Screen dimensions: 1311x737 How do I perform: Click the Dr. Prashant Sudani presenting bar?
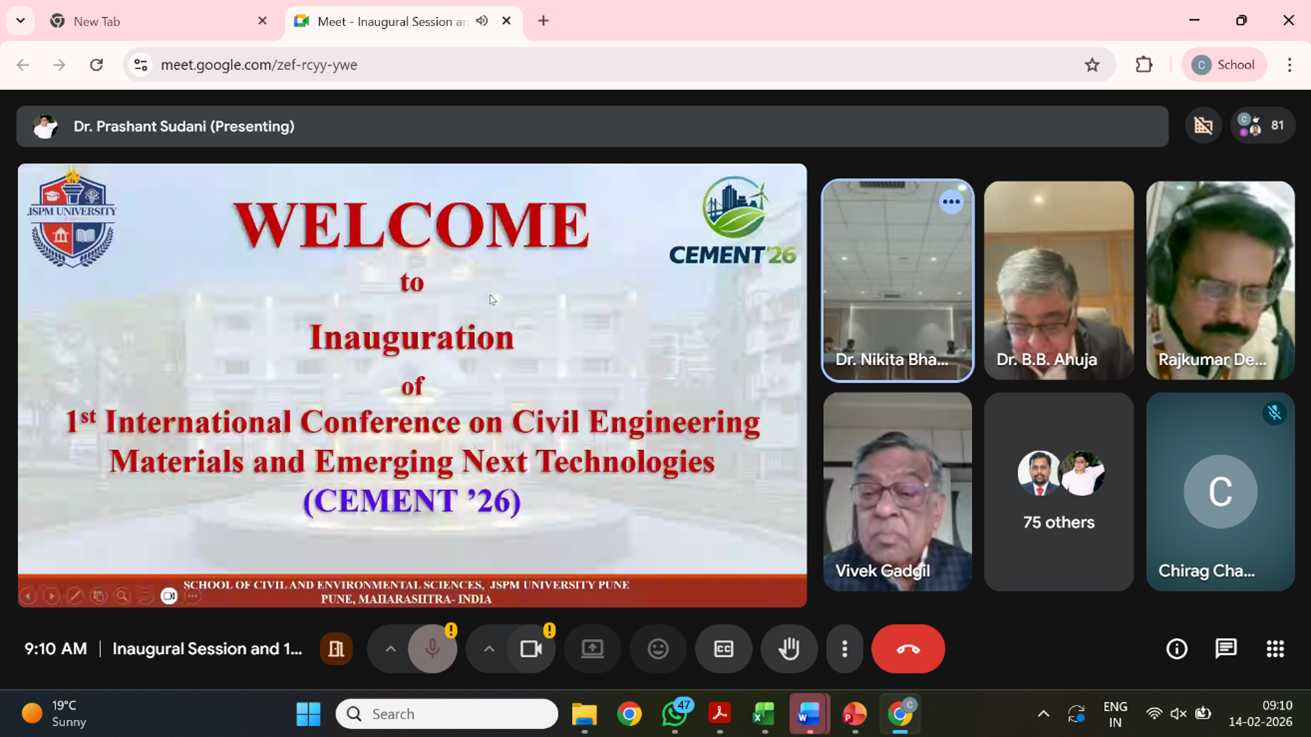point(592,126)
